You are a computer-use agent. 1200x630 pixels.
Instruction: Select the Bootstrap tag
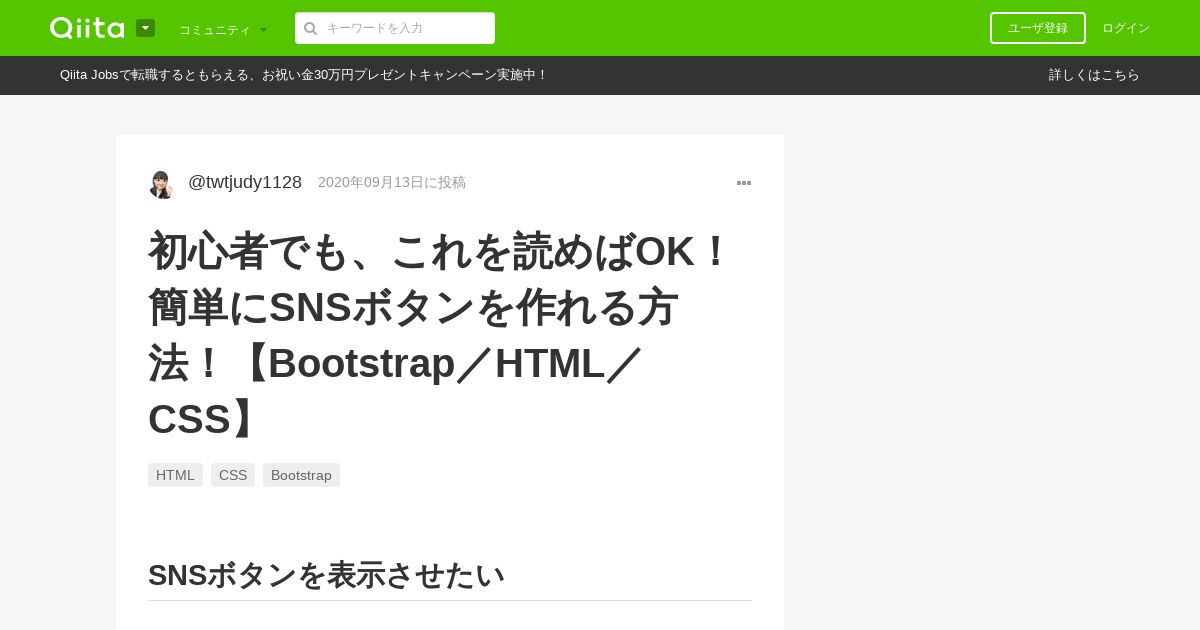[301, 475]
